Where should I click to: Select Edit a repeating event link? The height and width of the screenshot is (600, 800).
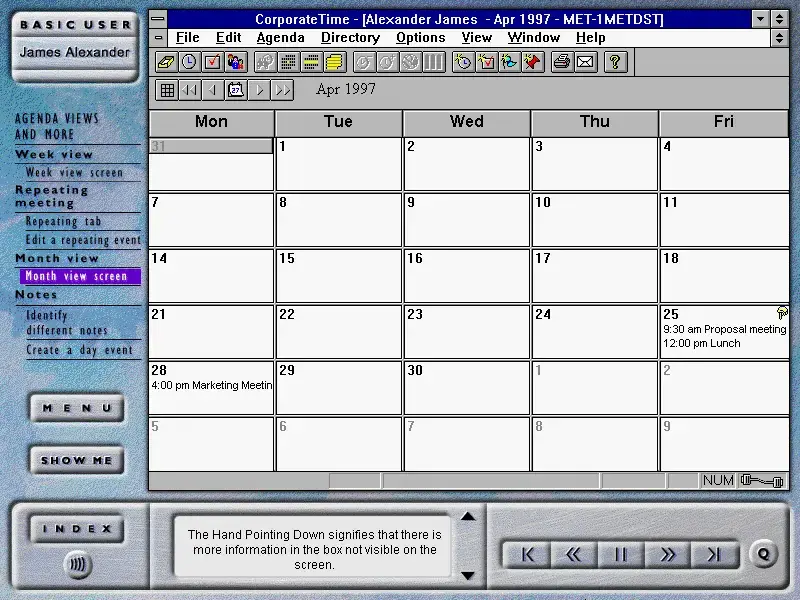pyautogui.click(x=83, y=240)
